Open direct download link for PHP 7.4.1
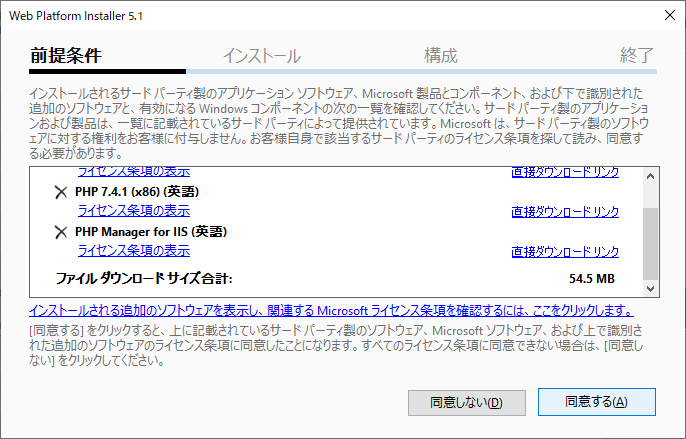Image resolution: width=686 pixels, height=439 pixels. click(x=565, y=212)
